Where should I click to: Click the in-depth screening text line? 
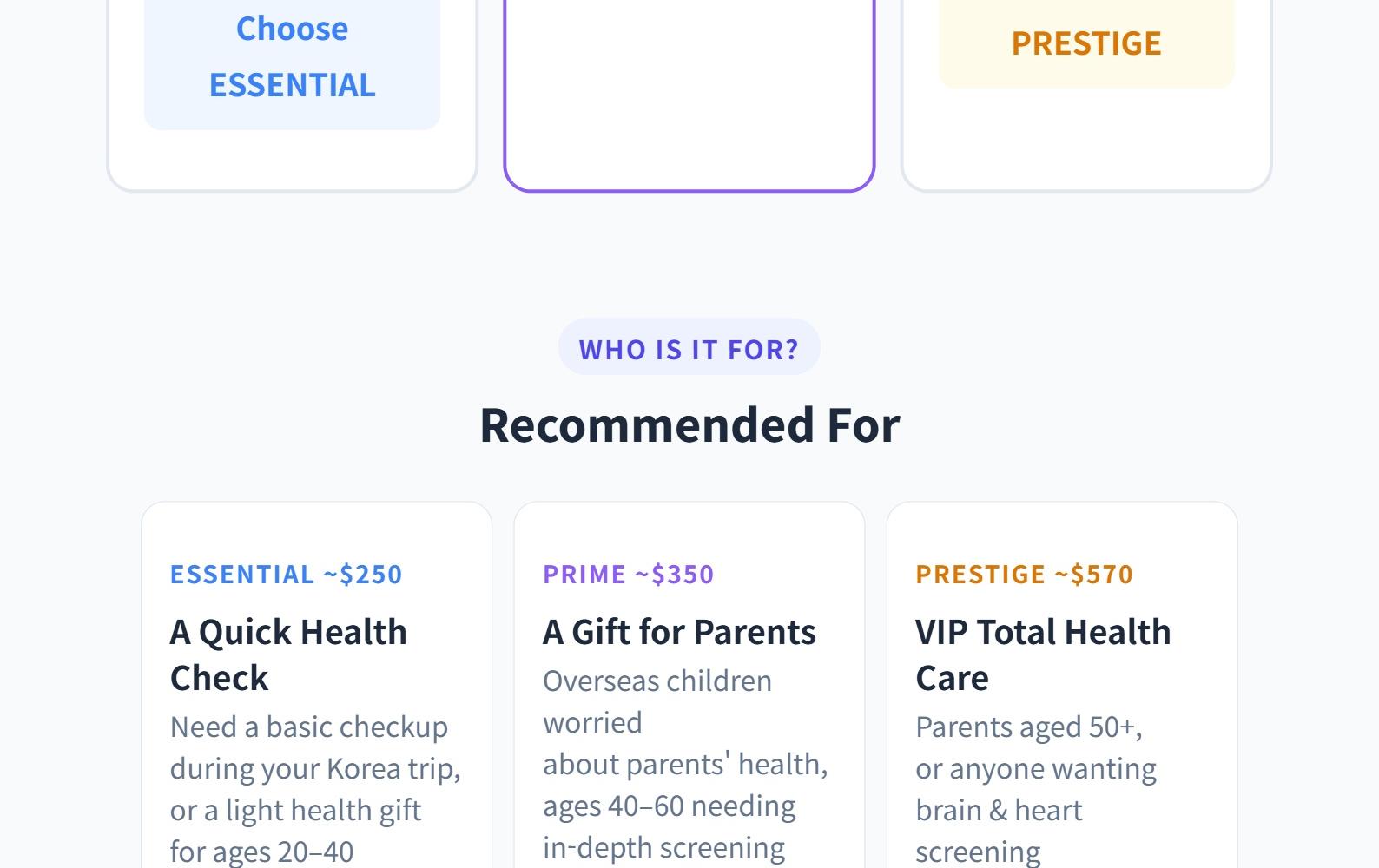coord(663,847)
